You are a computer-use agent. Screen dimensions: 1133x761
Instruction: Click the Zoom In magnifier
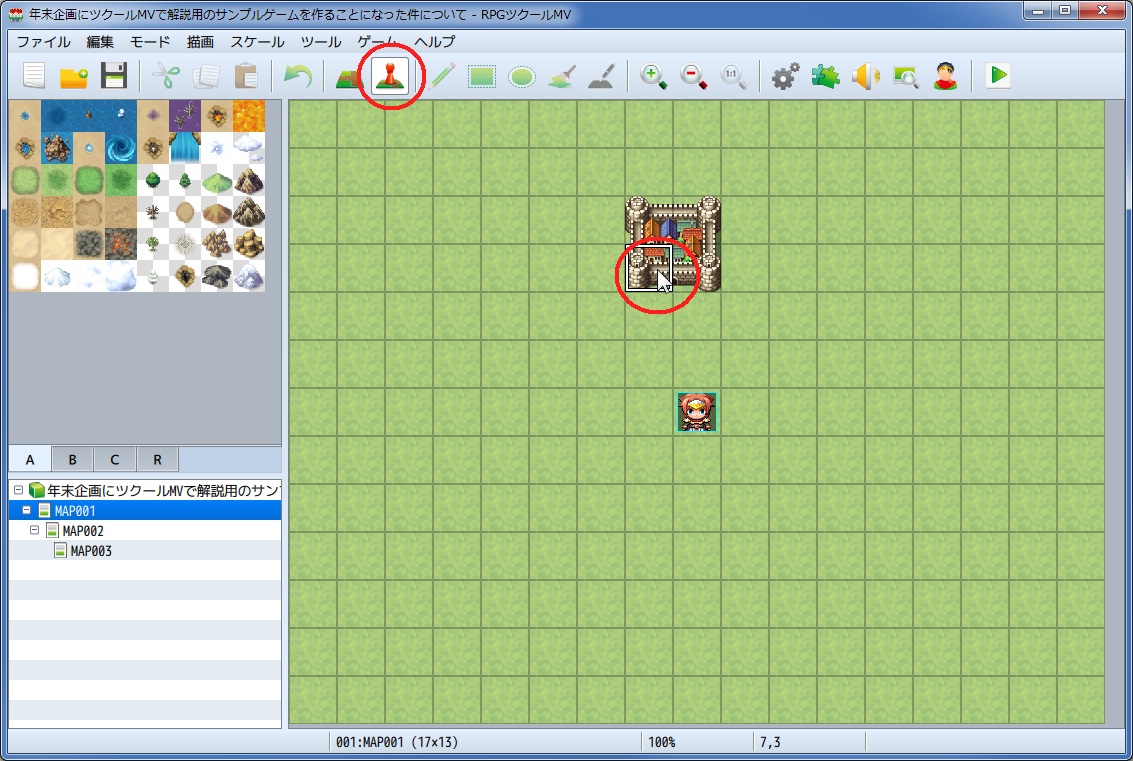click(x=653, y=76)
